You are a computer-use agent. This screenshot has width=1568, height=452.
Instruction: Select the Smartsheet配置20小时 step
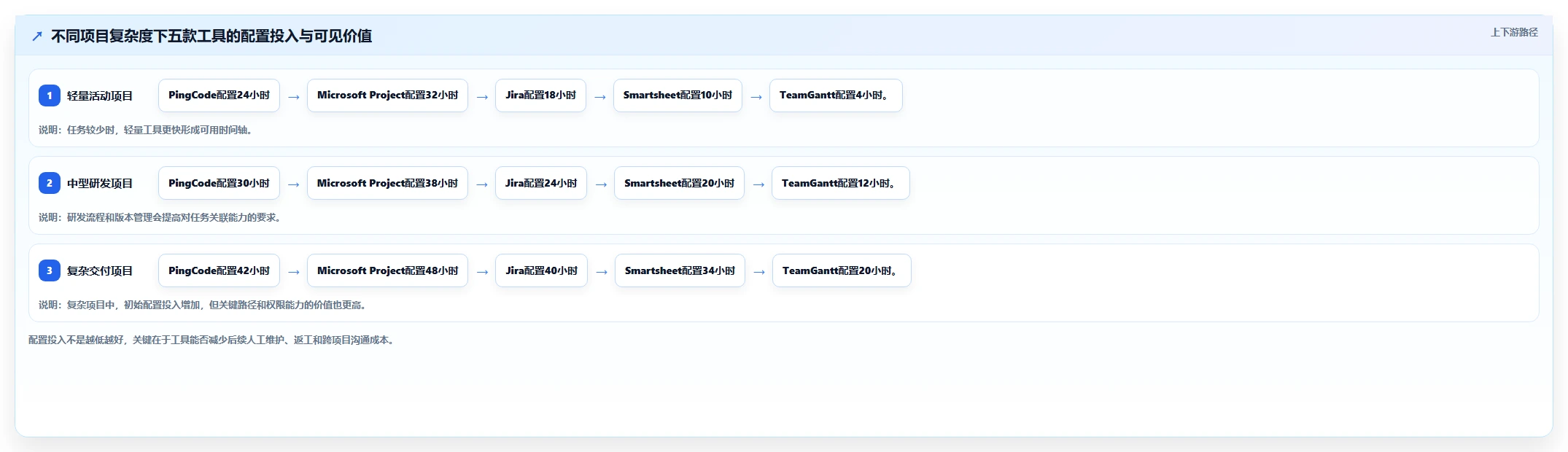[679, 183]
